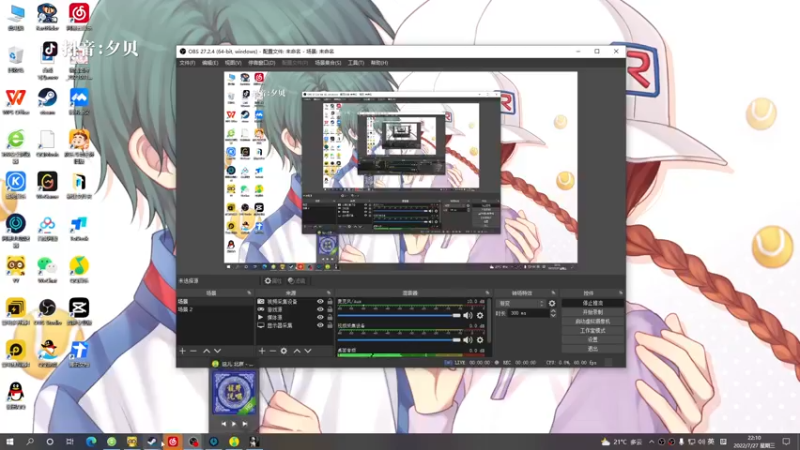Open the Docks menu in OBS
Screen dimensions: 800x450
point(262,63)
